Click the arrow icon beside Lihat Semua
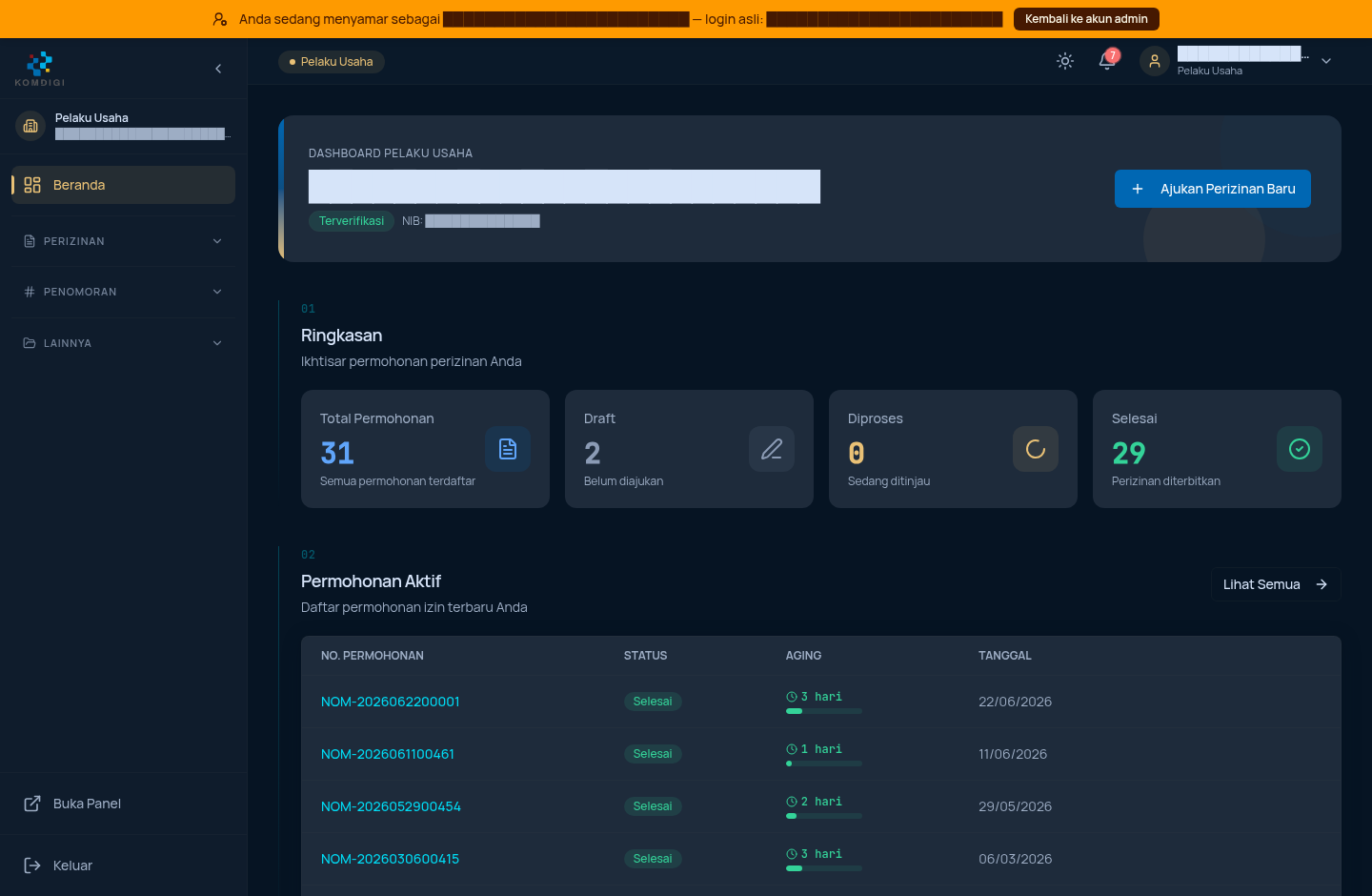Image resolution: width=1372 pixels, height=896 pixels. tap(1322, 584)
